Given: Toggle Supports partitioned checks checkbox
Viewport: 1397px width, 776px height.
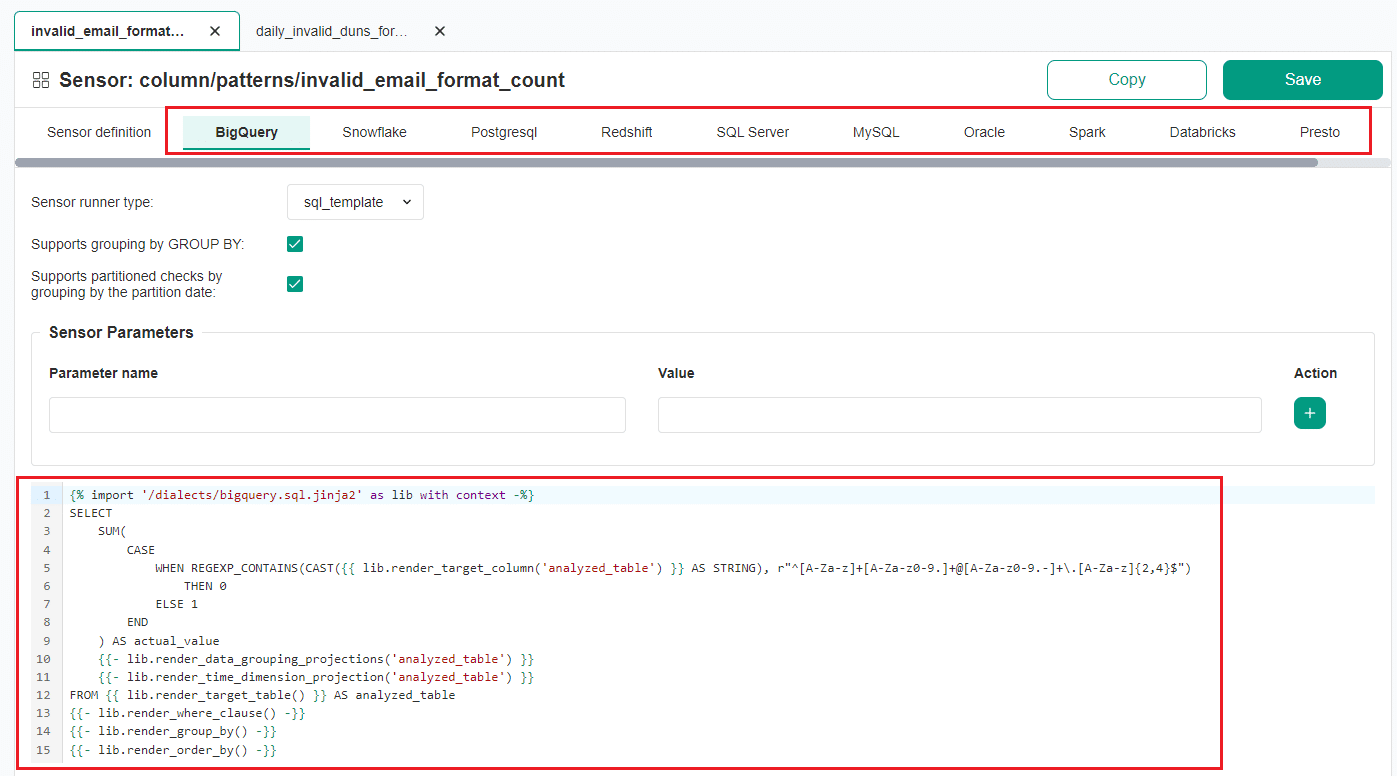Looking at the screenshot, I should [295, 284].
